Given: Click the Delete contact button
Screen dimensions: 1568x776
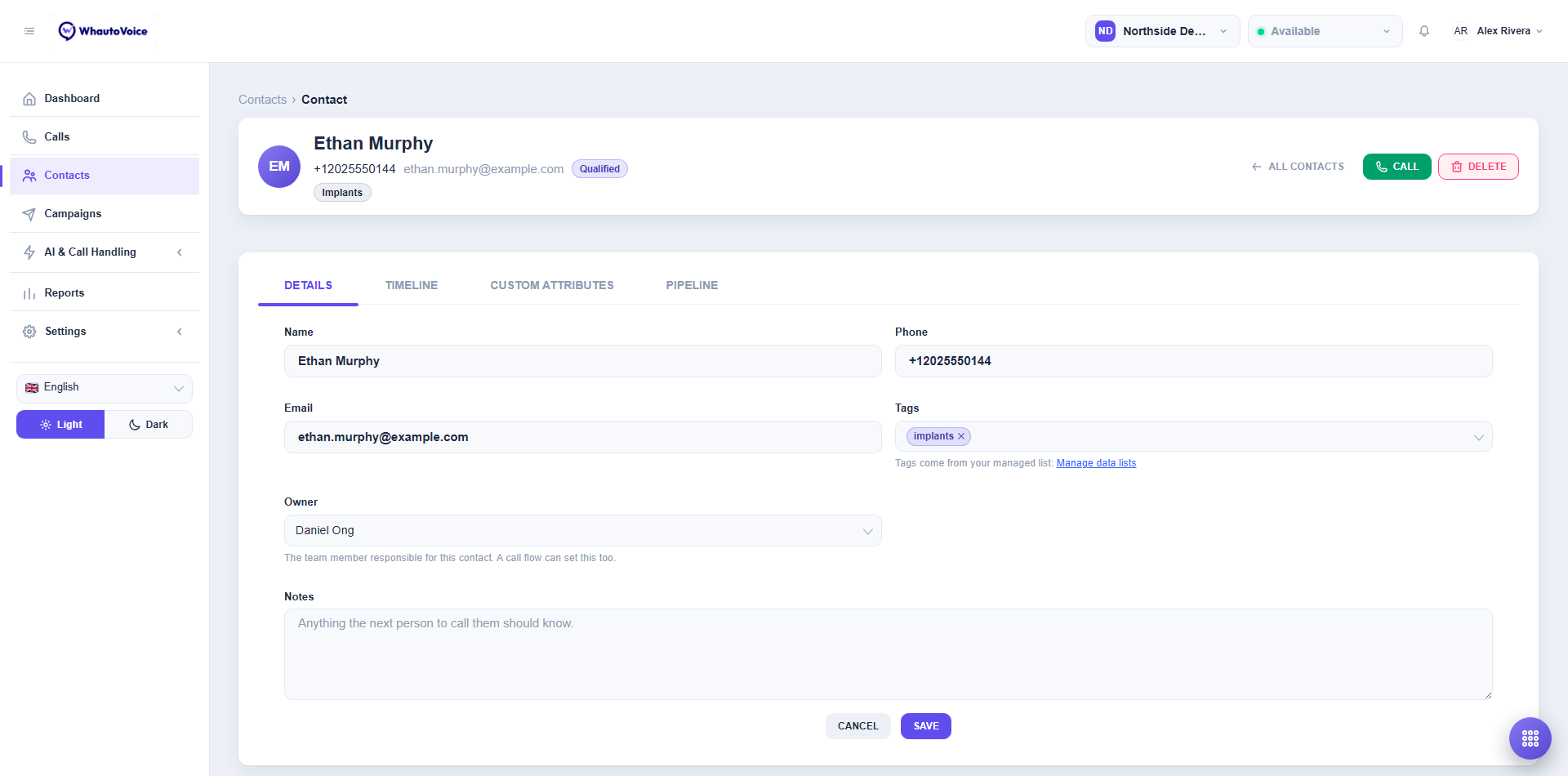Looking at the screenshot, I should tap(1478, 167).
